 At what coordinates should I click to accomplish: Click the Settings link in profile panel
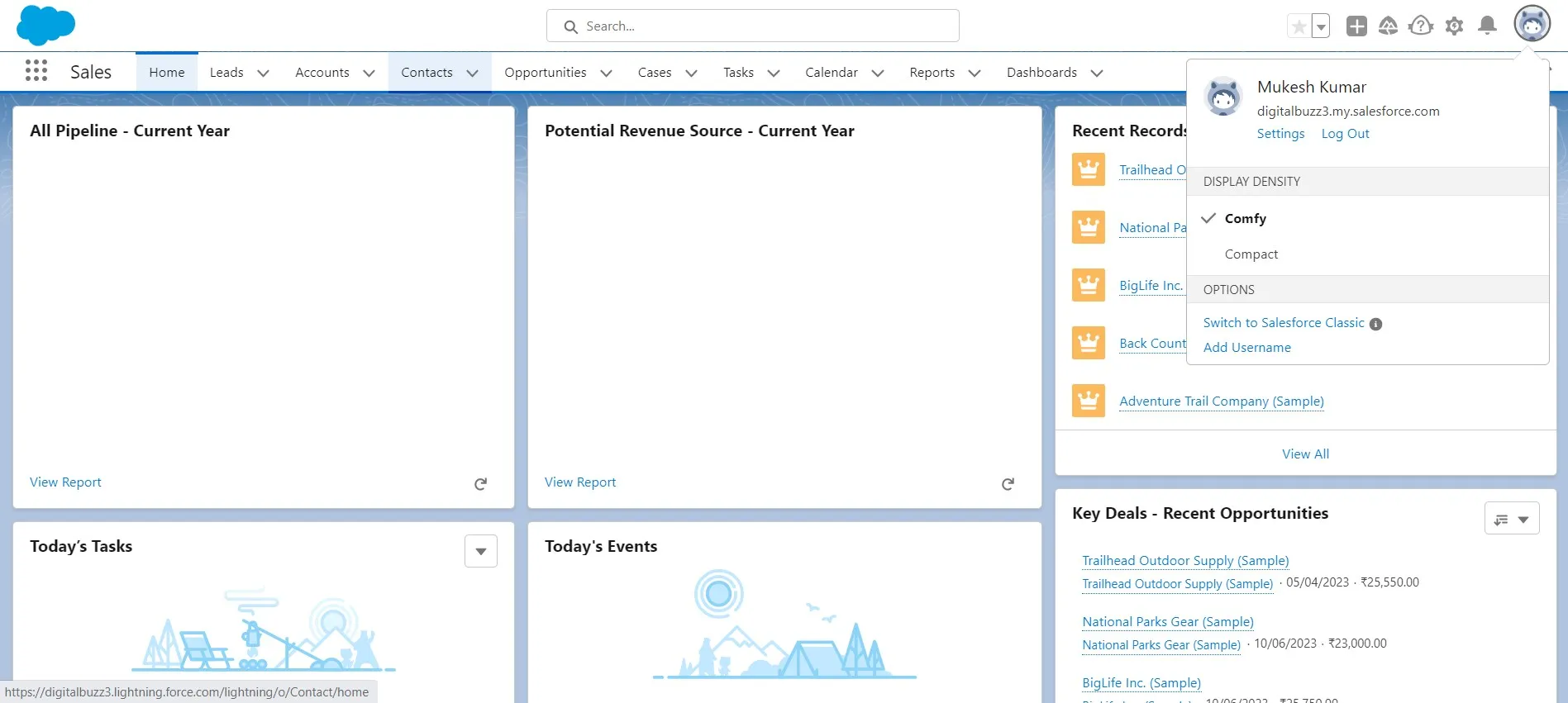[1280, 134]
